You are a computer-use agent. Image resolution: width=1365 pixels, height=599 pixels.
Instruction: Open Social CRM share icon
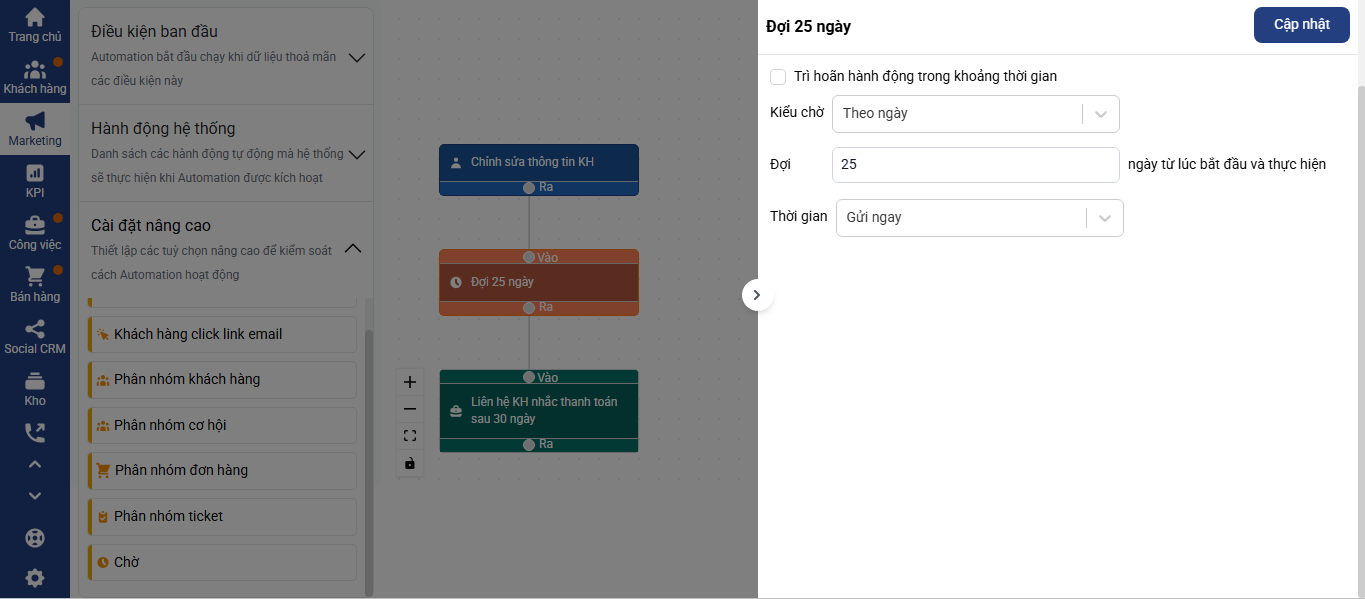34,329
